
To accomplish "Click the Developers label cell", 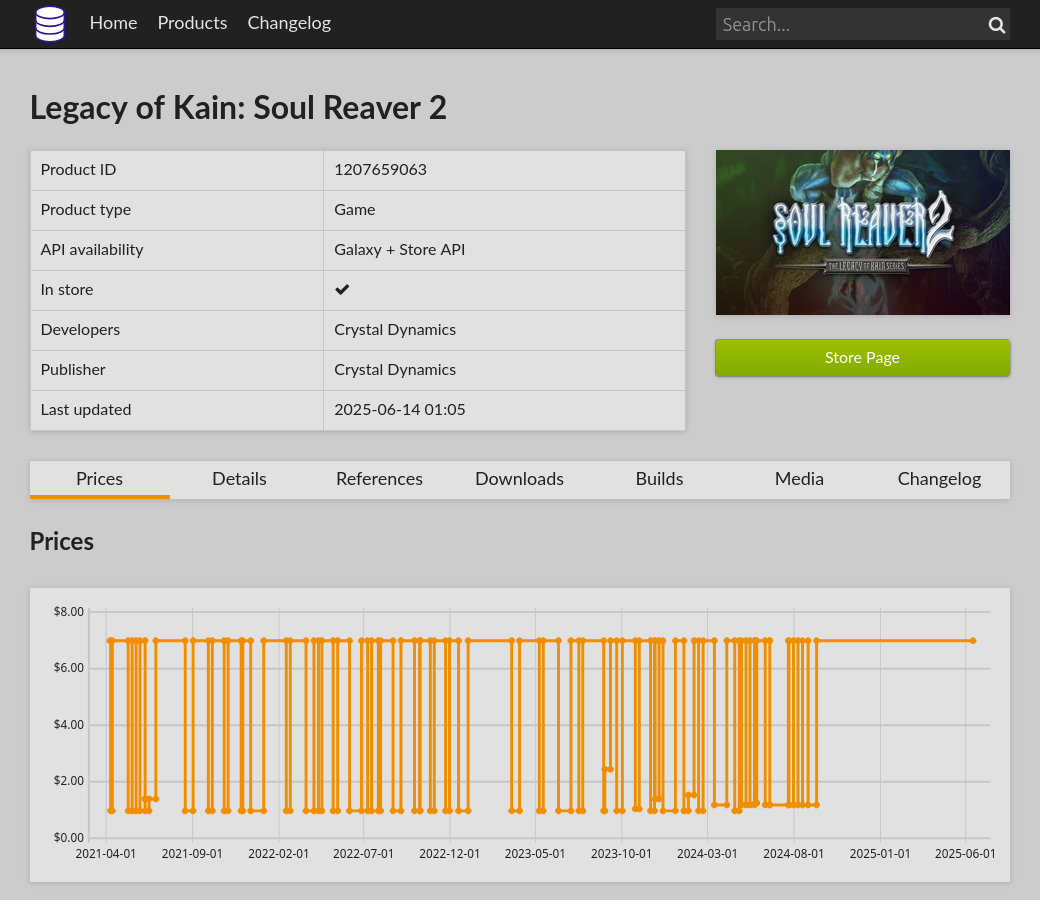I will pyautogui.click(x=177, y=330).
